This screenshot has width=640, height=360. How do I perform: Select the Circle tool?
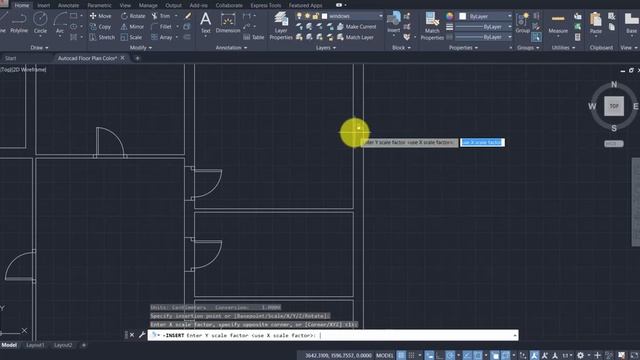(40, 22)
